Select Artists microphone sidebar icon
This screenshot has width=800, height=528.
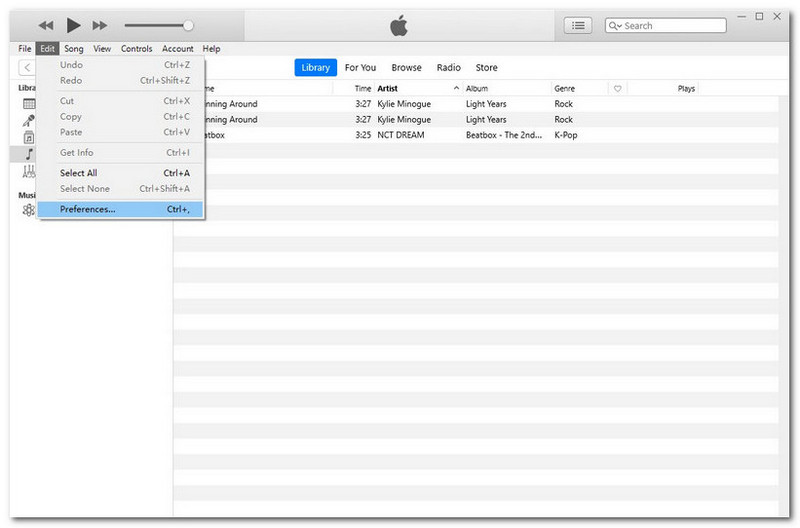point(29,120)
